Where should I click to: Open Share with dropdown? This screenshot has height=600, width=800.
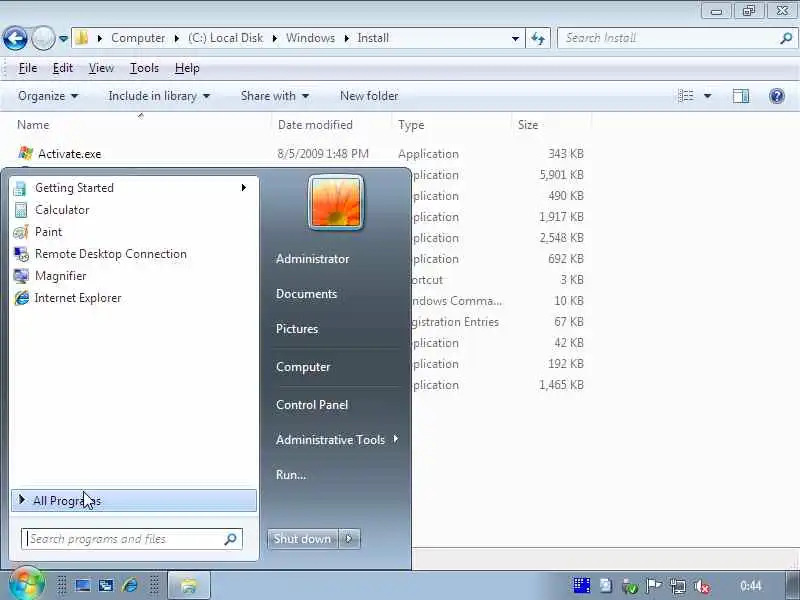274,96
